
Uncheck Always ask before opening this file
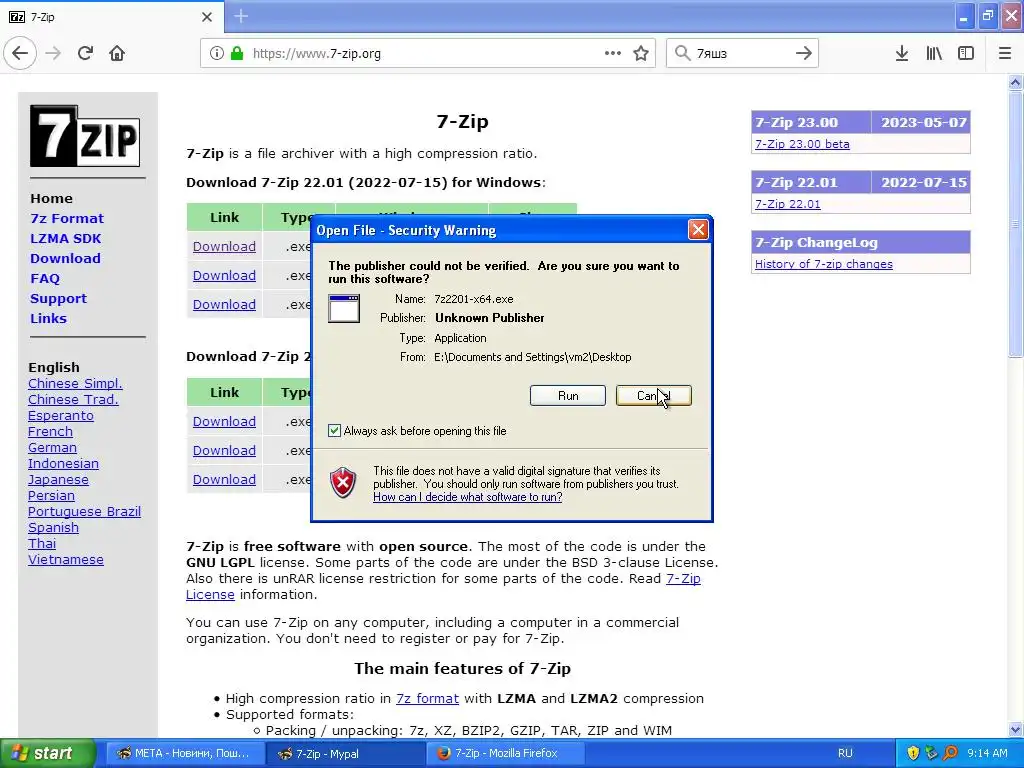(x=334, y=431)
